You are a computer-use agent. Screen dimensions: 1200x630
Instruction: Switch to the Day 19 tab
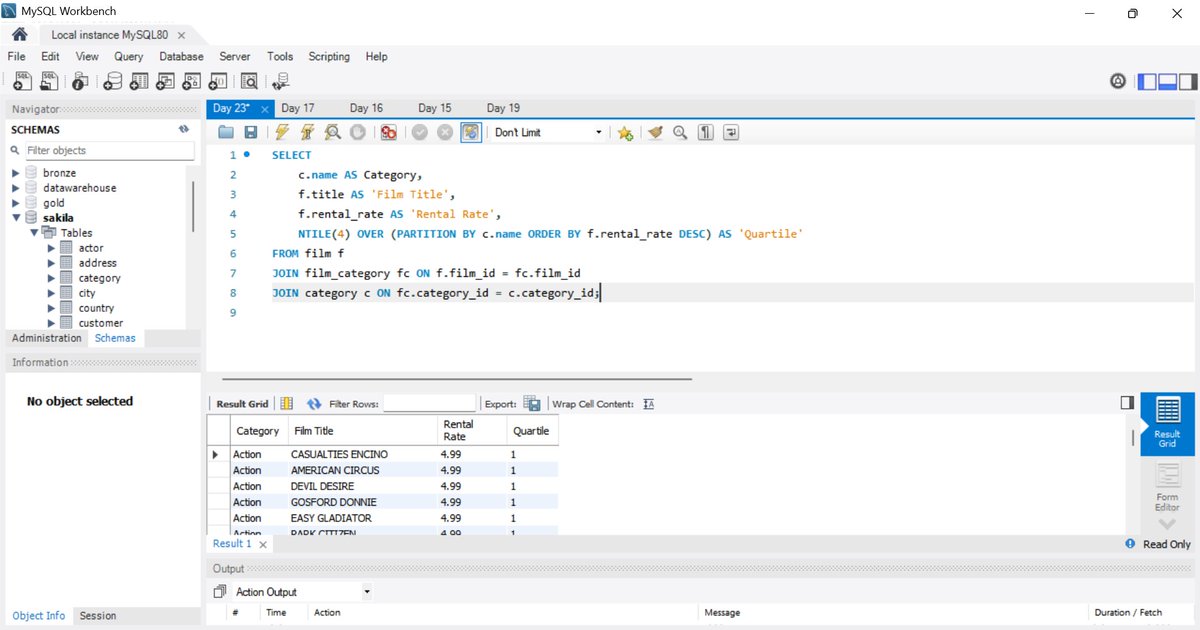tap(503, 108)
